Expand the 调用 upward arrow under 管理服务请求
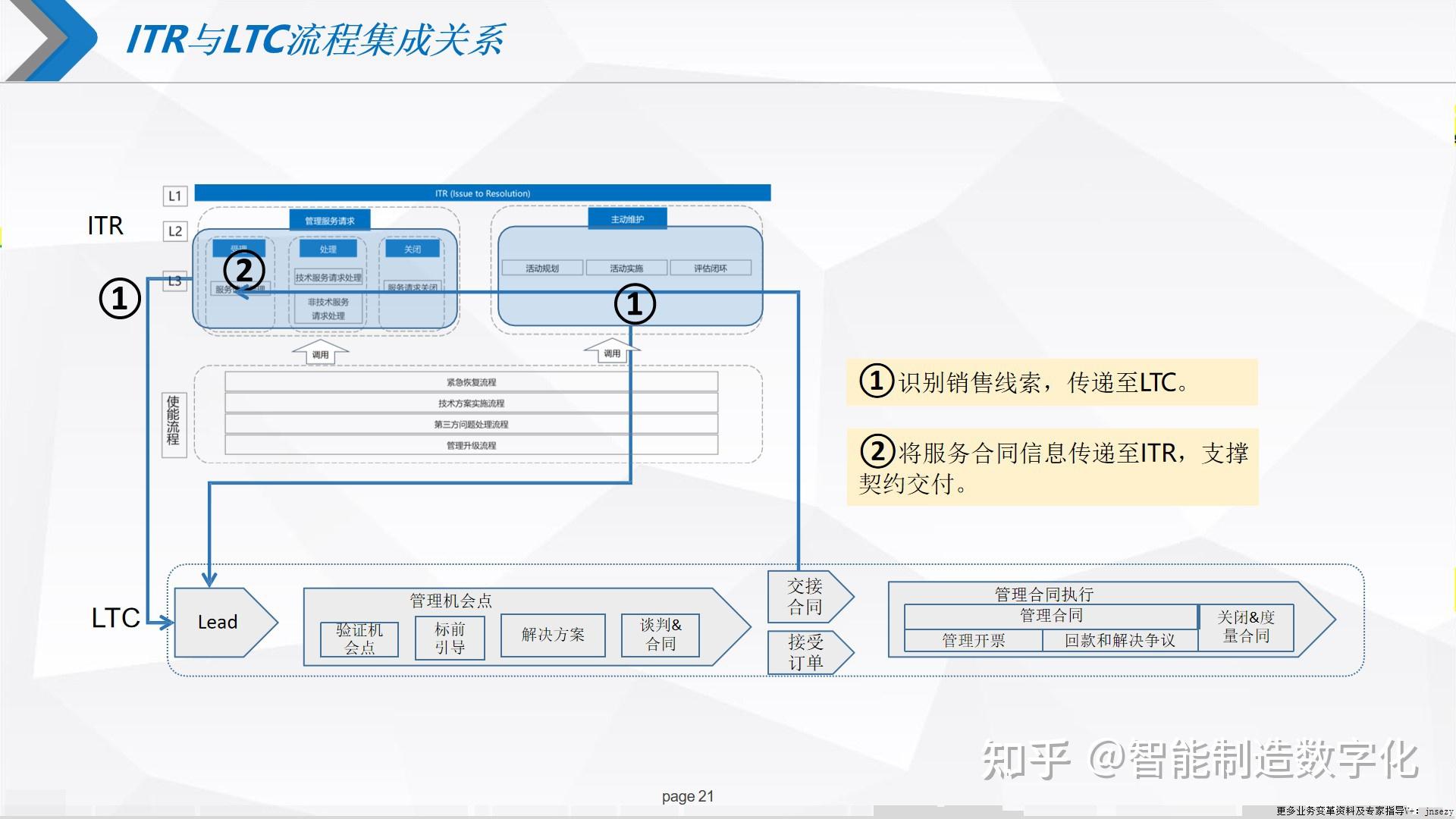 (322, 350)
